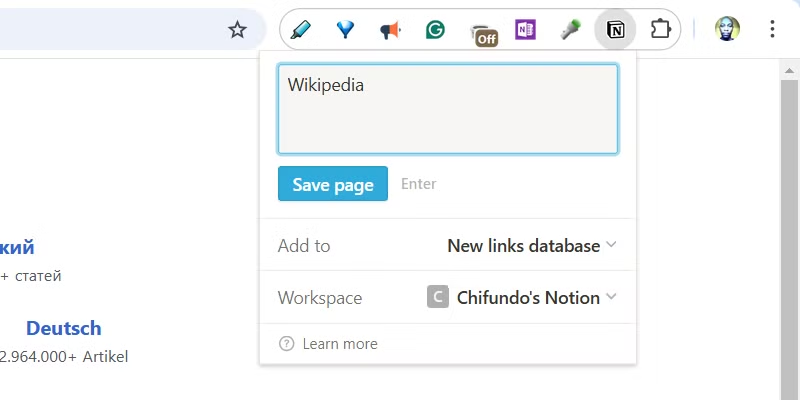Image resolution: width=800 pixels, height=400 pixels.
Task: Open the Chrome Extensions puzzle menu
Action: tap(661, 30)
